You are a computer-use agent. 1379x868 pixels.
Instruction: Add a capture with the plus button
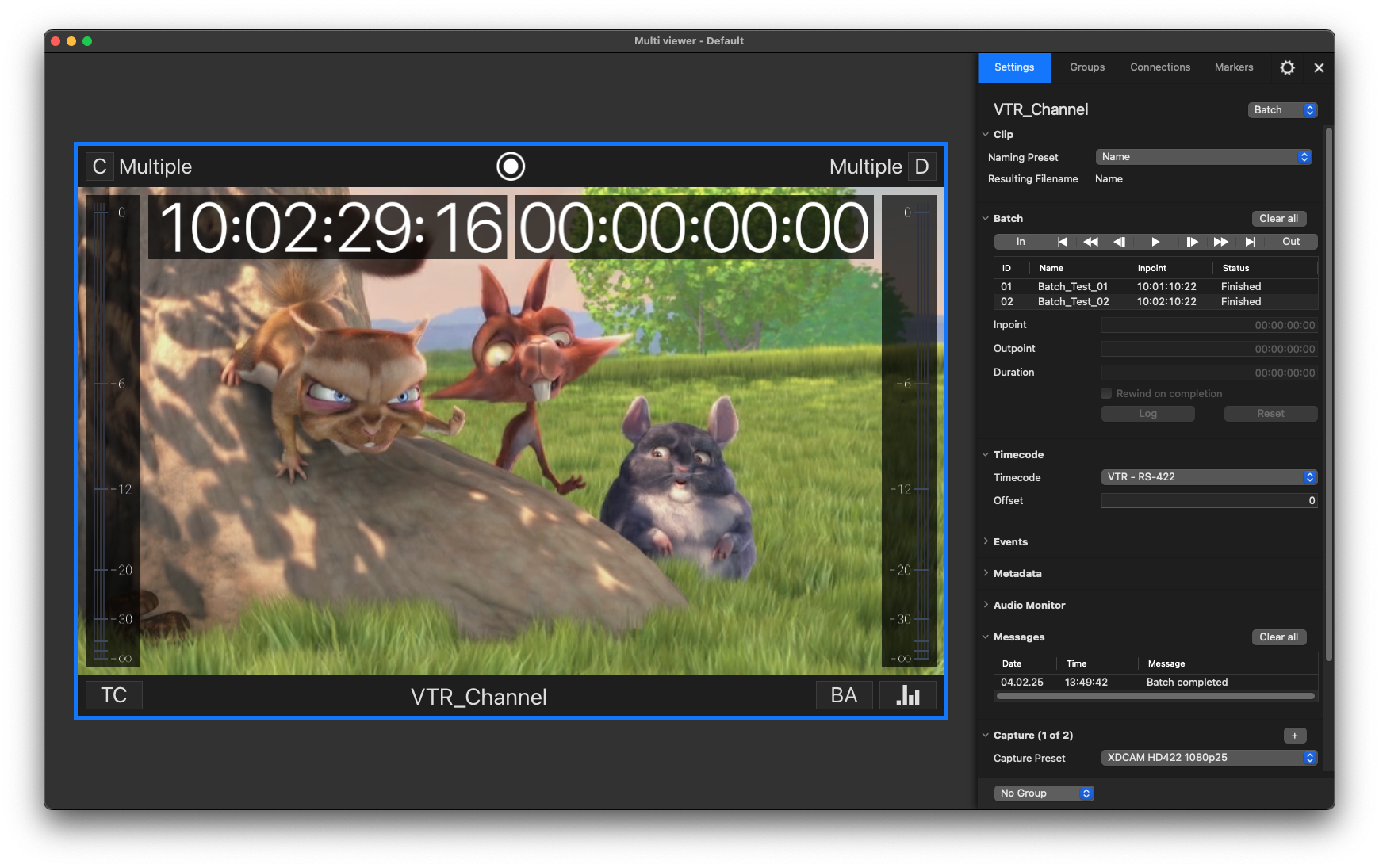pyautogui.click(x=1295, y=736)
